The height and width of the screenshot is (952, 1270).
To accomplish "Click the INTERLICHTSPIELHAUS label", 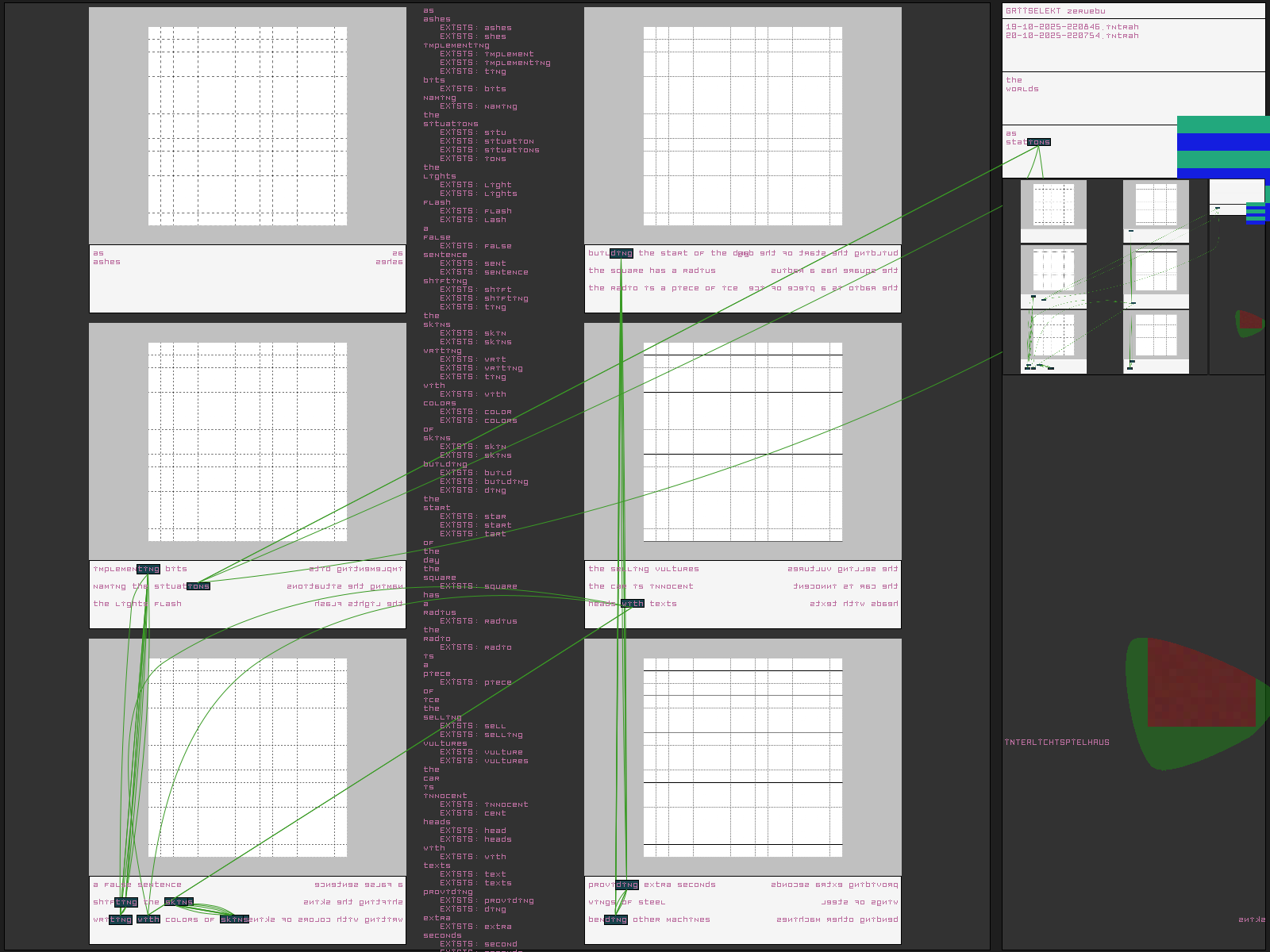I will coord(1056,743).
